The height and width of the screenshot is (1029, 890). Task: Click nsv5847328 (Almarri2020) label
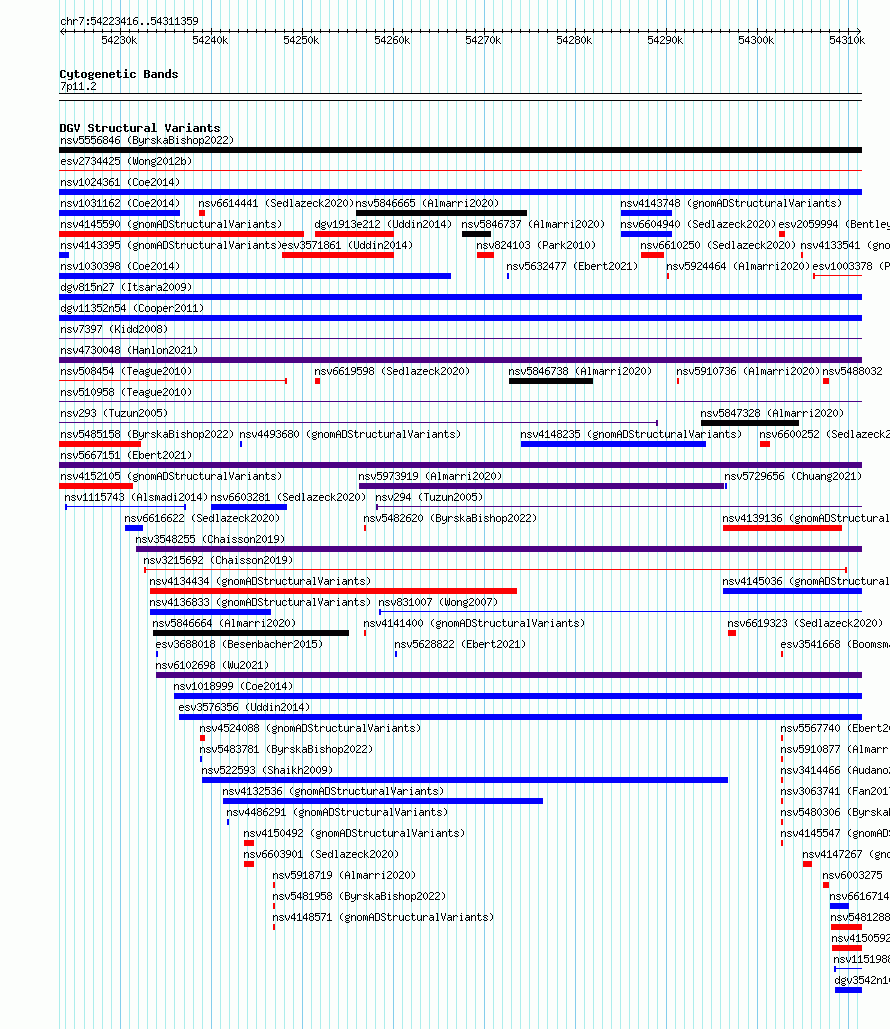coord(772,413)
